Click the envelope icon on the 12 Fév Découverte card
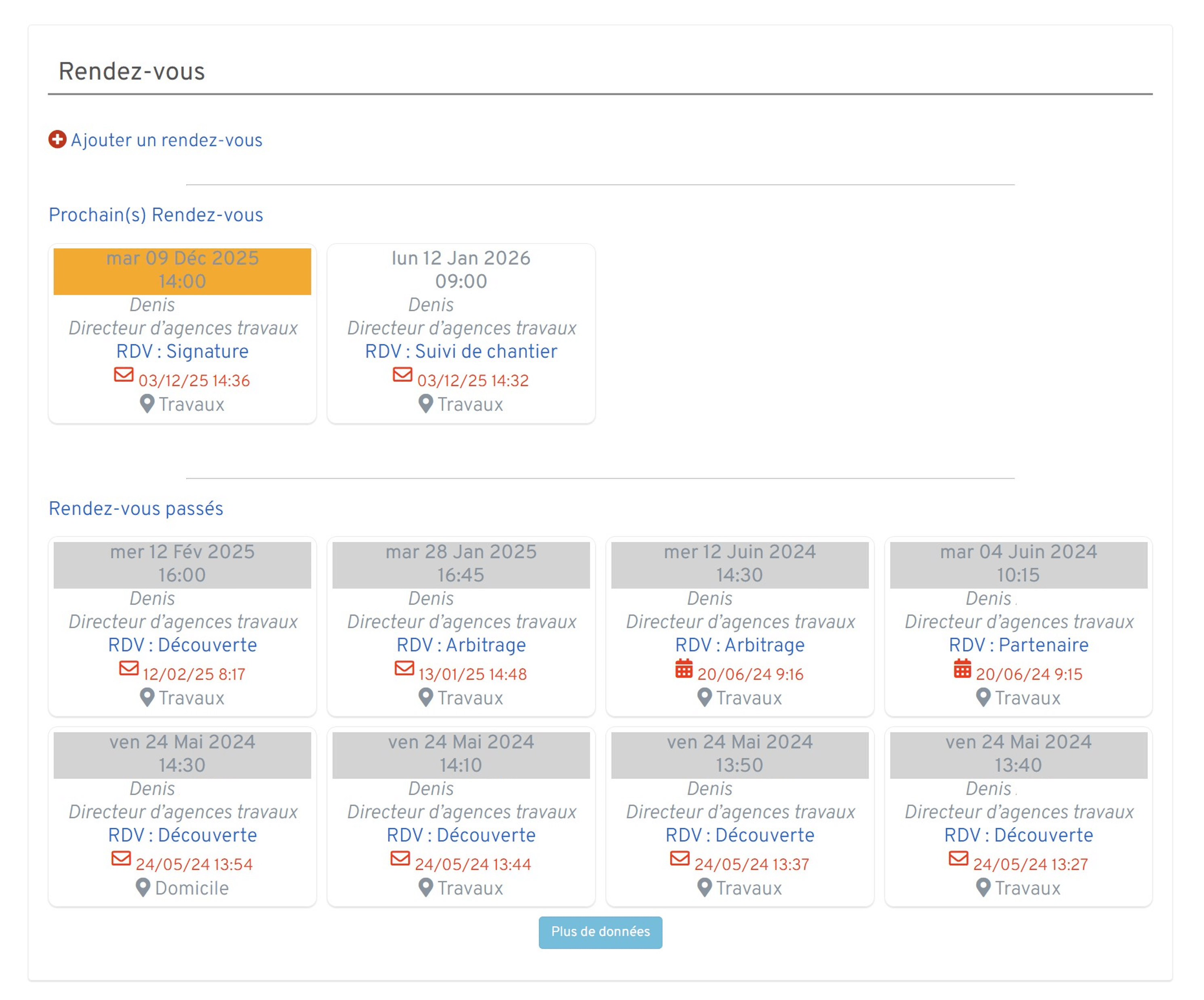 [x=129, y=669]
